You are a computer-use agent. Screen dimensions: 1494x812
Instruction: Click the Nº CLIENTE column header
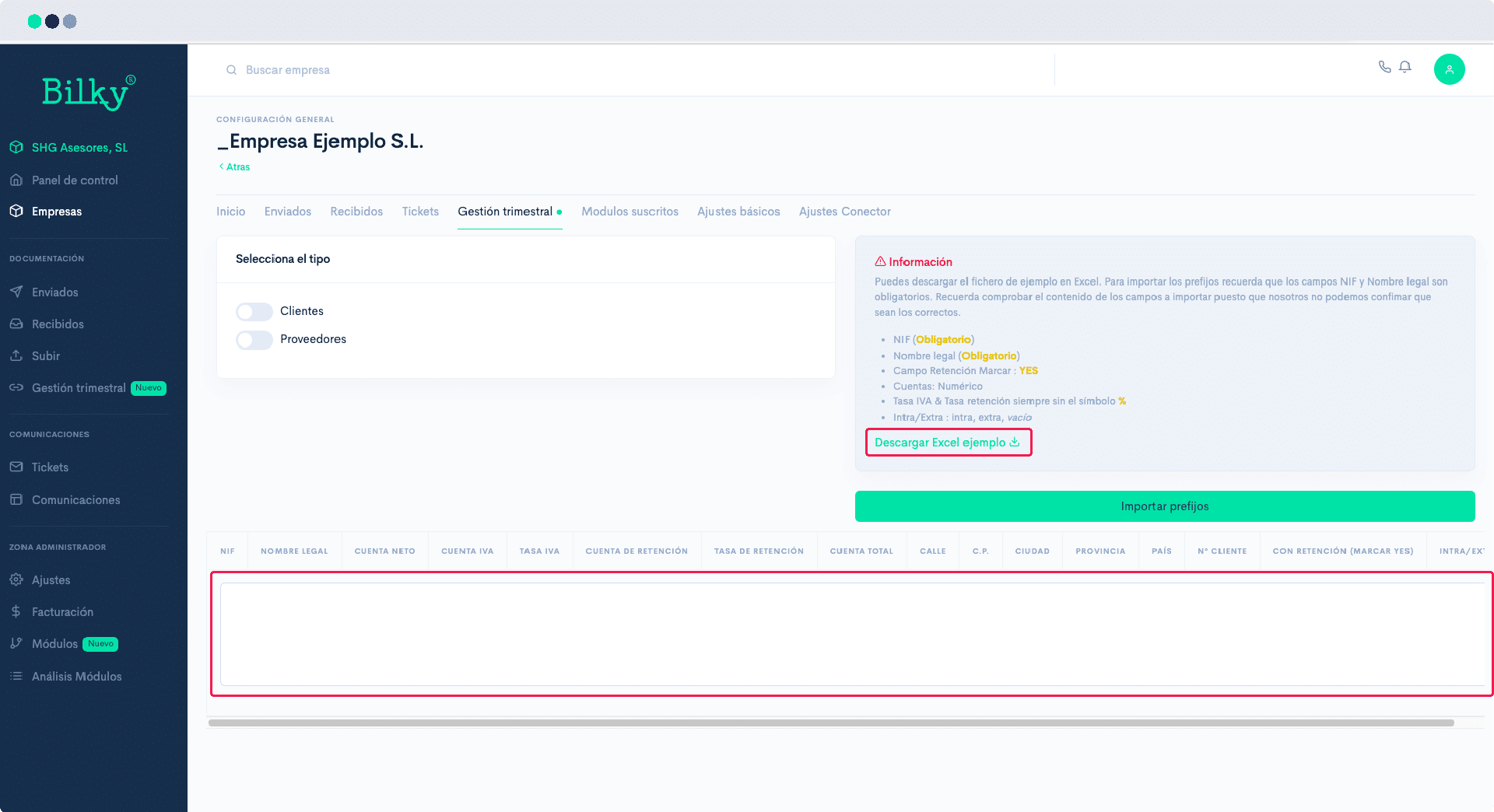click(x=1222, y=551)
